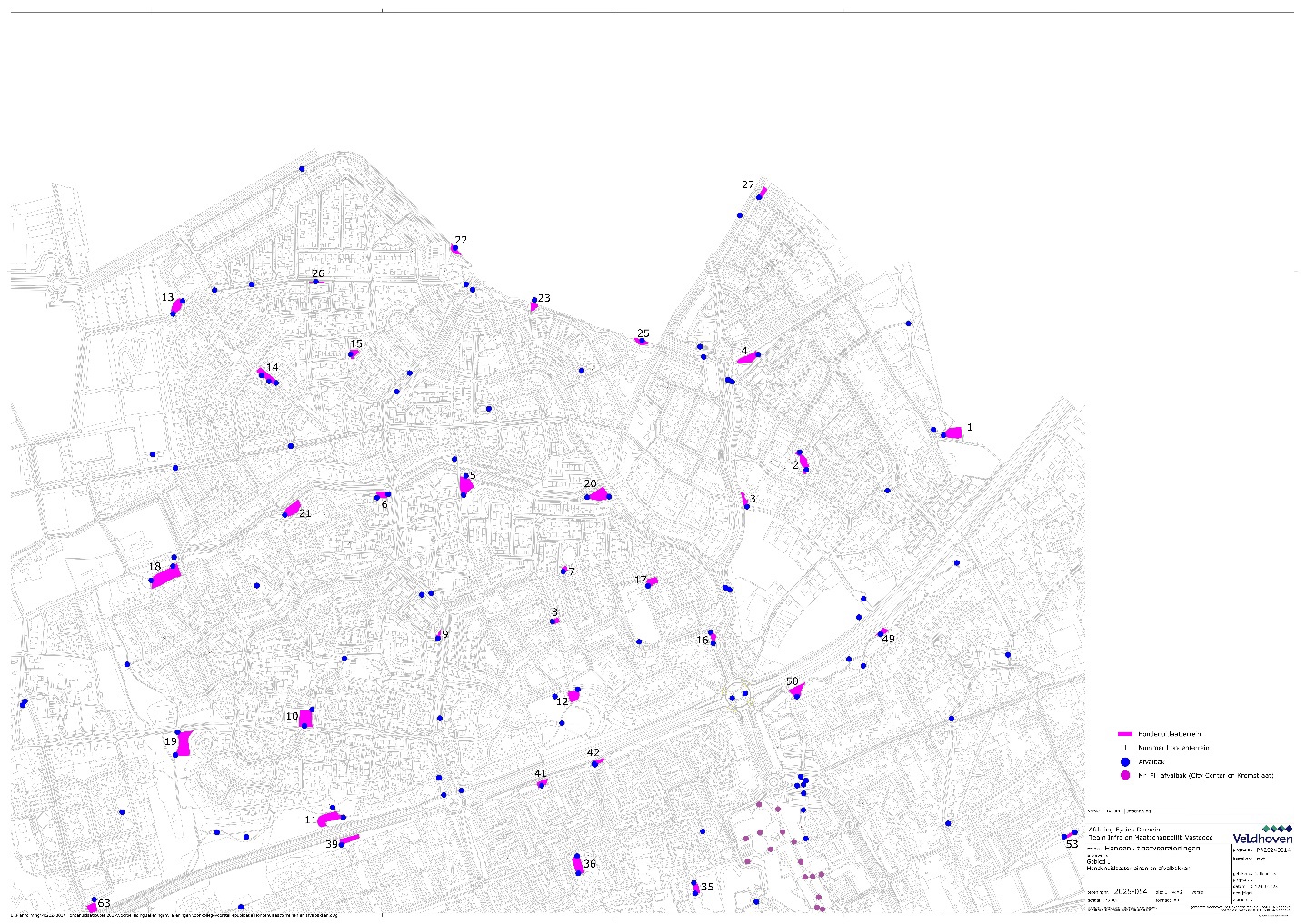Click the magenta strip labeled 4
Viewport: 1306px width, 924px height.
tap(747, 359)
